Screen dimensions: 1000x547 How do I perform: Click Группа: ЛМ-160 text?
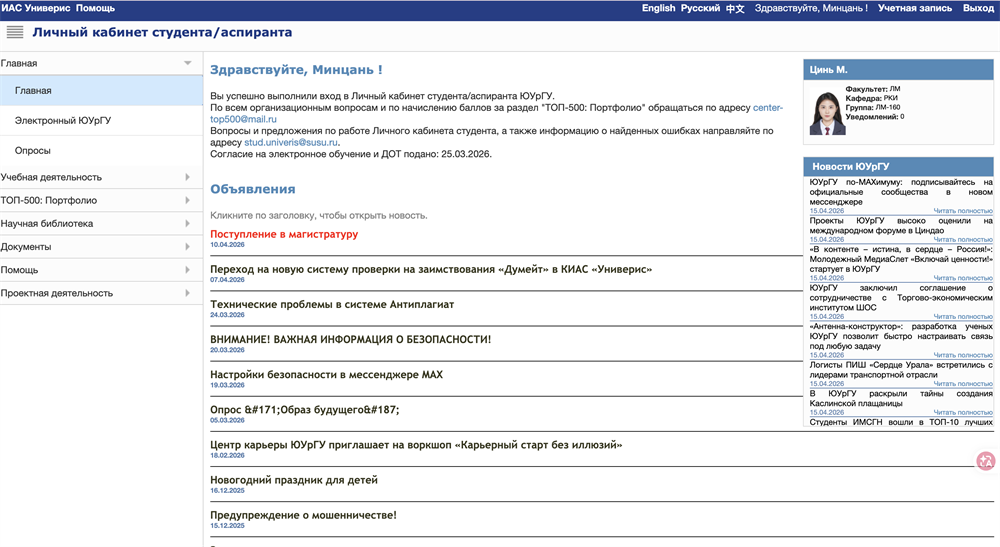click(872, 107)
